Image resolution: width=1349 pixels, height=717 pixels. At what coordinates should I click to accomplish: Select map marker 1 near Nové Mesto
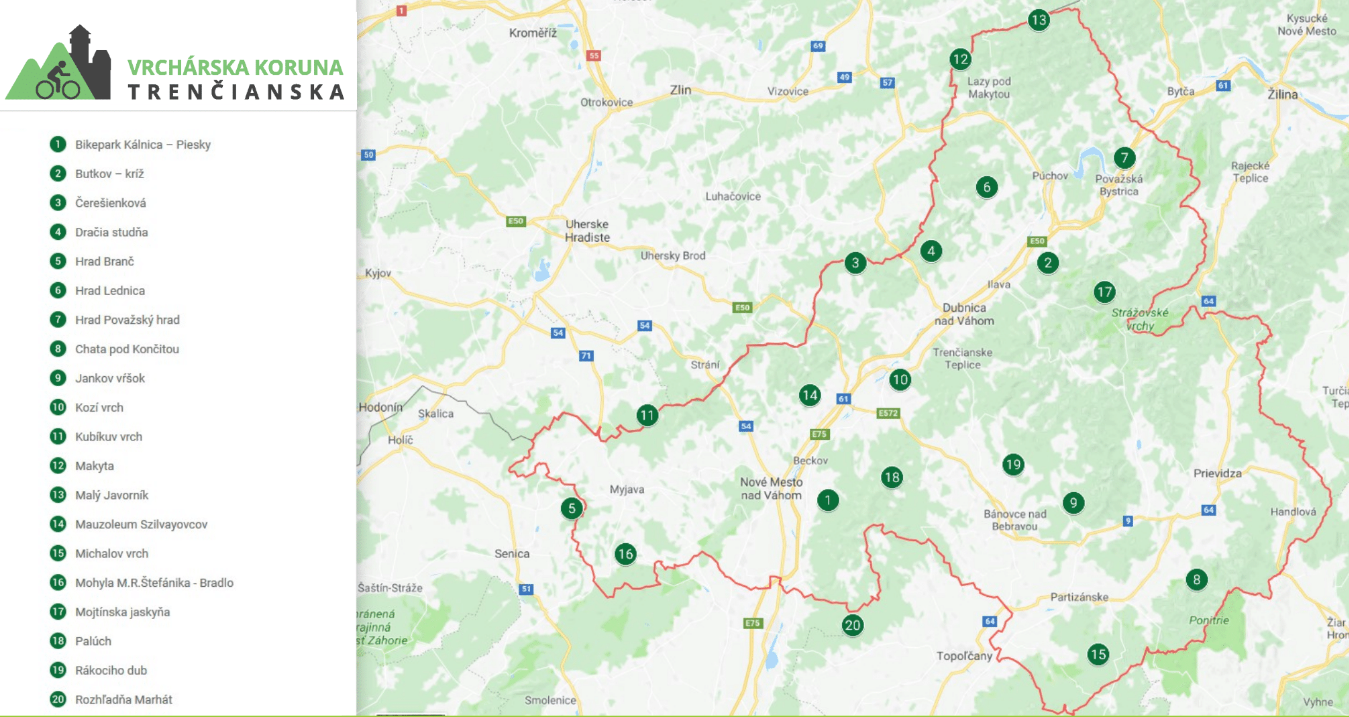828,500
